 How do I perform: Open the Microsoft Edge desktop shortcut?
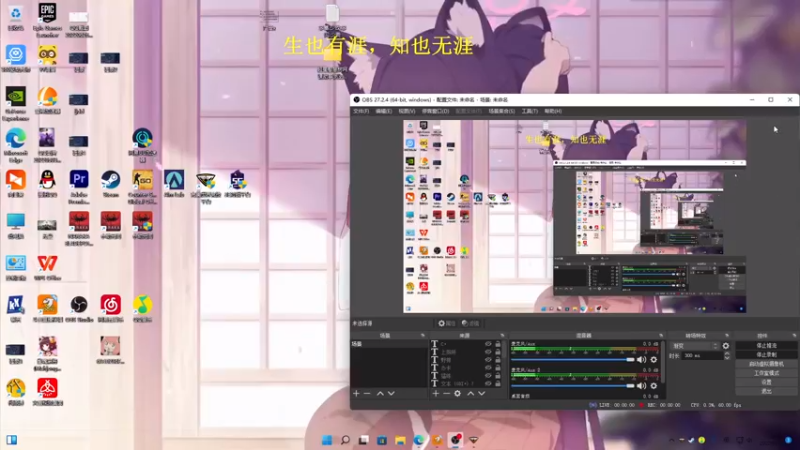[16, 145]
